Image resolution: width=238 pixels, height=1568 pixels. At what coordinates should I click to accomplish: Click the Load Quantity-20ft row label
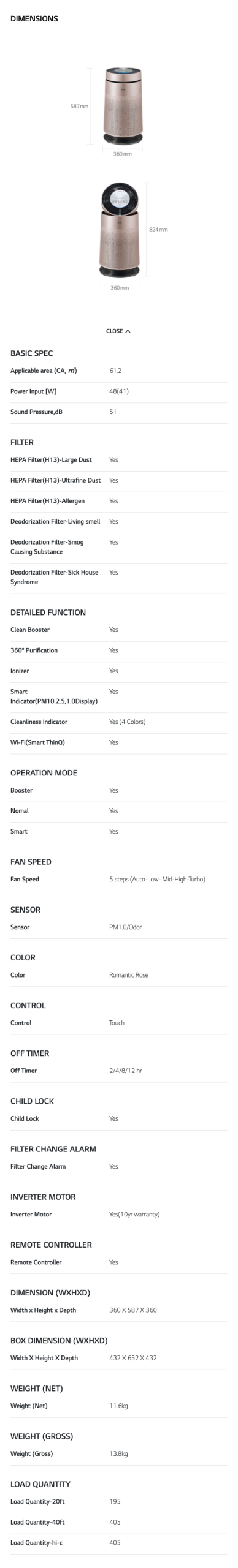[37, 1501]
